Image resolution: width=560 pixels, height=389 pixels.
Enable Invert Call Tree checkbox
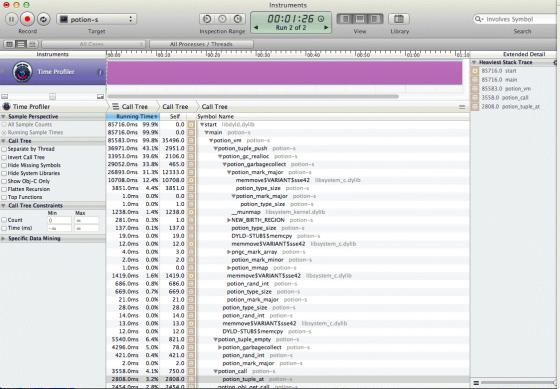[x=4, y=157]
